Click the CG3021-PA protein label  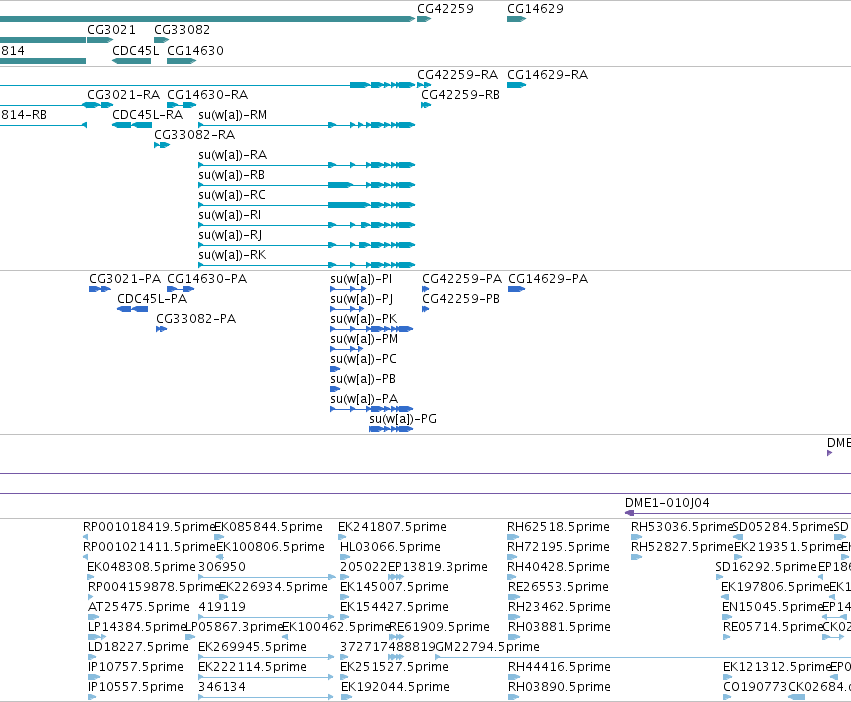pos(125,279)
